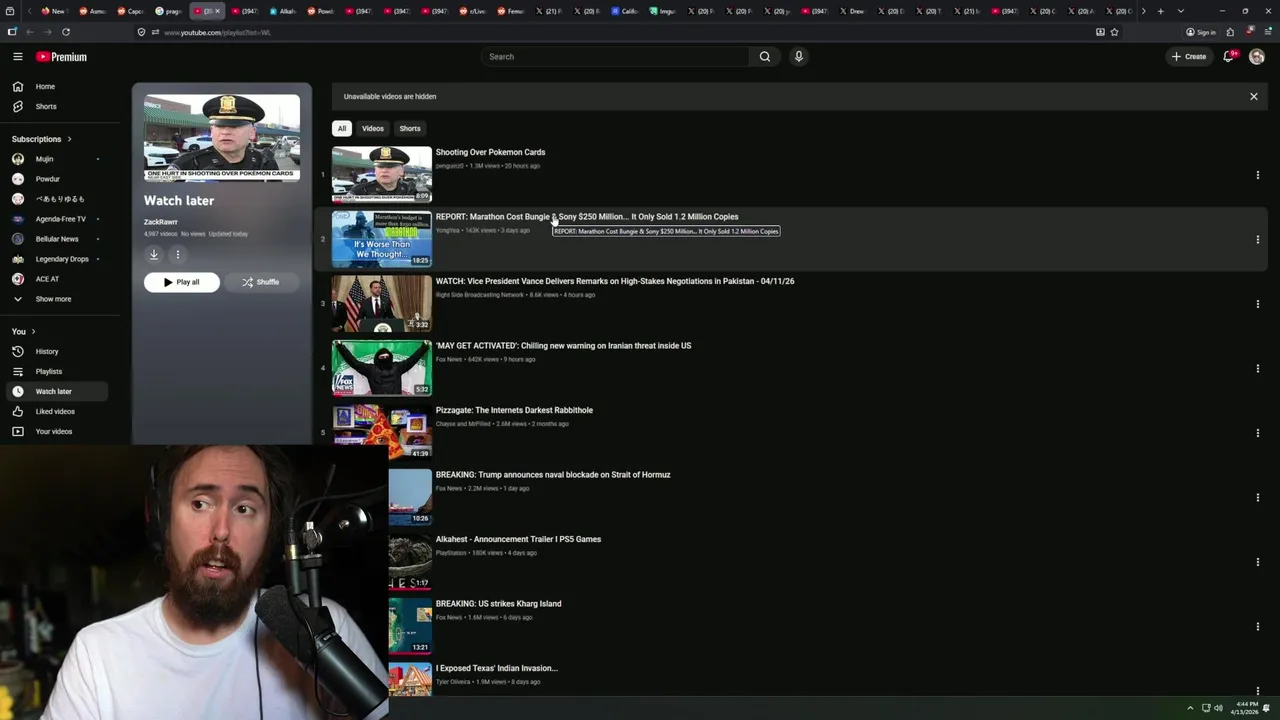Open options menu for Vance Remarks video
1280x720 pixels.
pyautogui.click(x=1257, y=304)
